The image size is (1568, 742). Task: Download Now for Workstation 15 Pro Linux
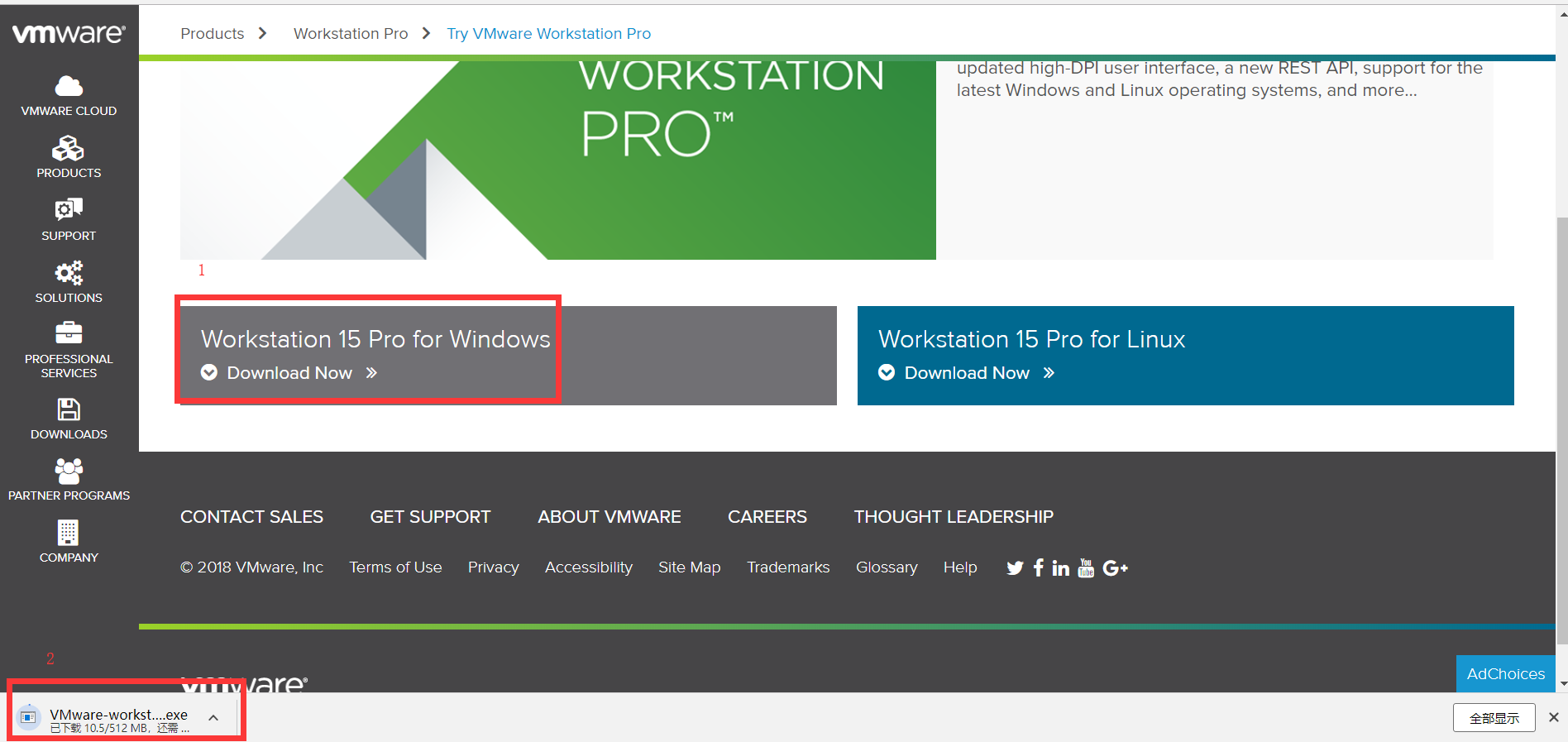click(x=967, y=373)
